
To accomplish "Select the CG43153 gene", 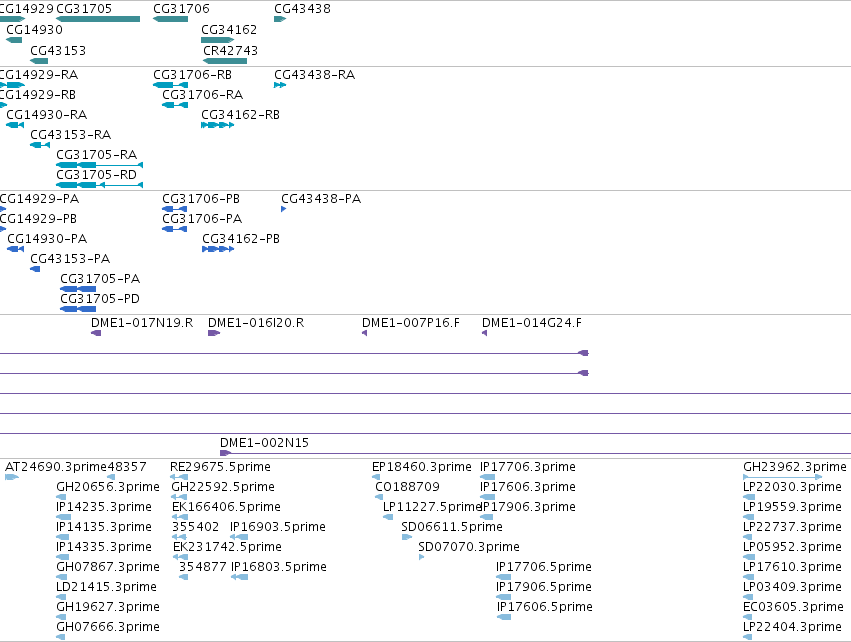I will click(x=39, y=61).
